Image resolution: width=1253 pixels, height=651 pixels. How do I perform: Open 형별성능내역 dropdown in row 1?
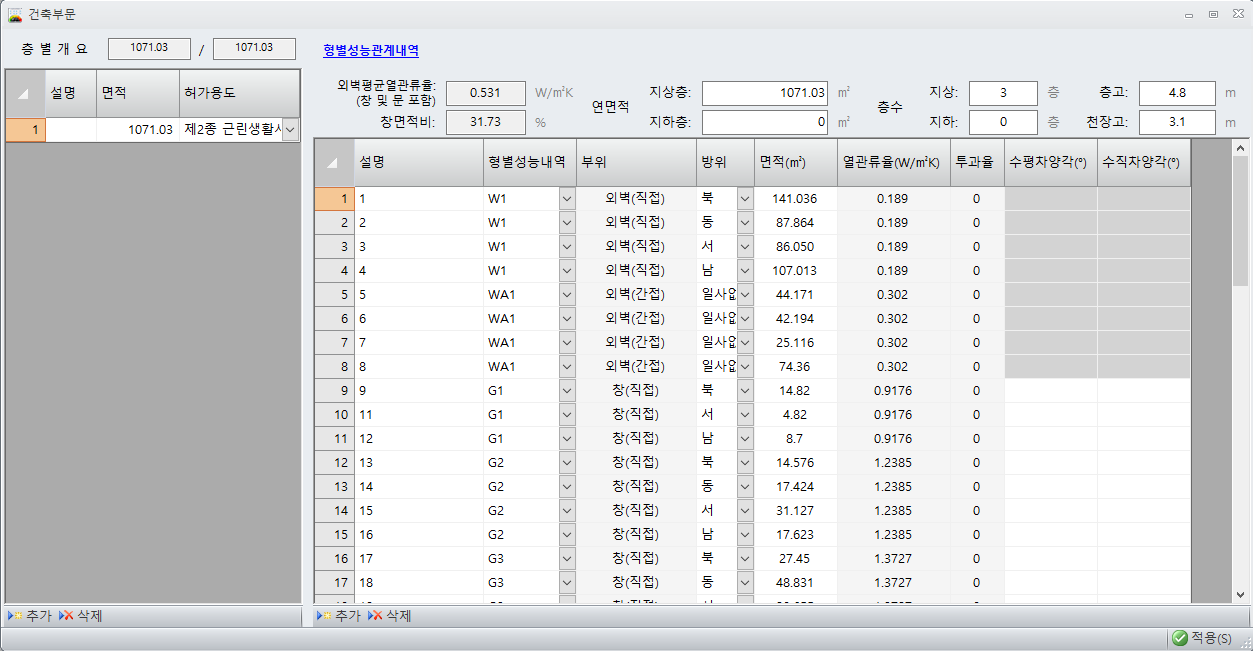click(567, 199)
